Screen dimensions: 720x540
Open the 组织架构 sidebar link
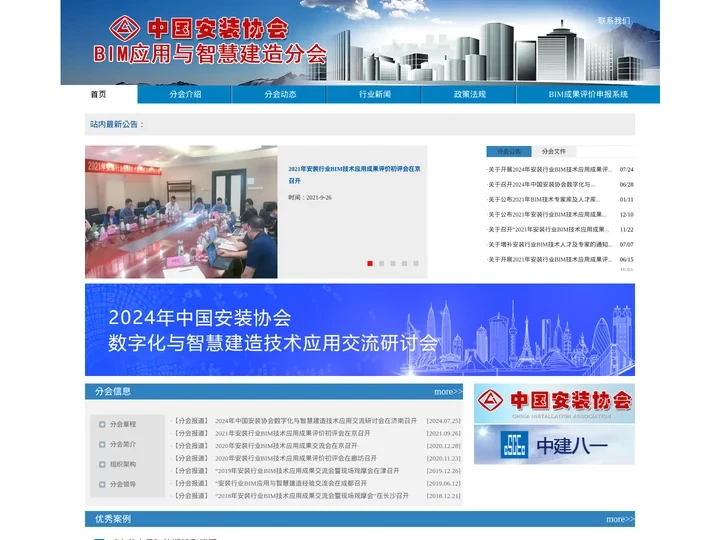click(x=123, y=464)
